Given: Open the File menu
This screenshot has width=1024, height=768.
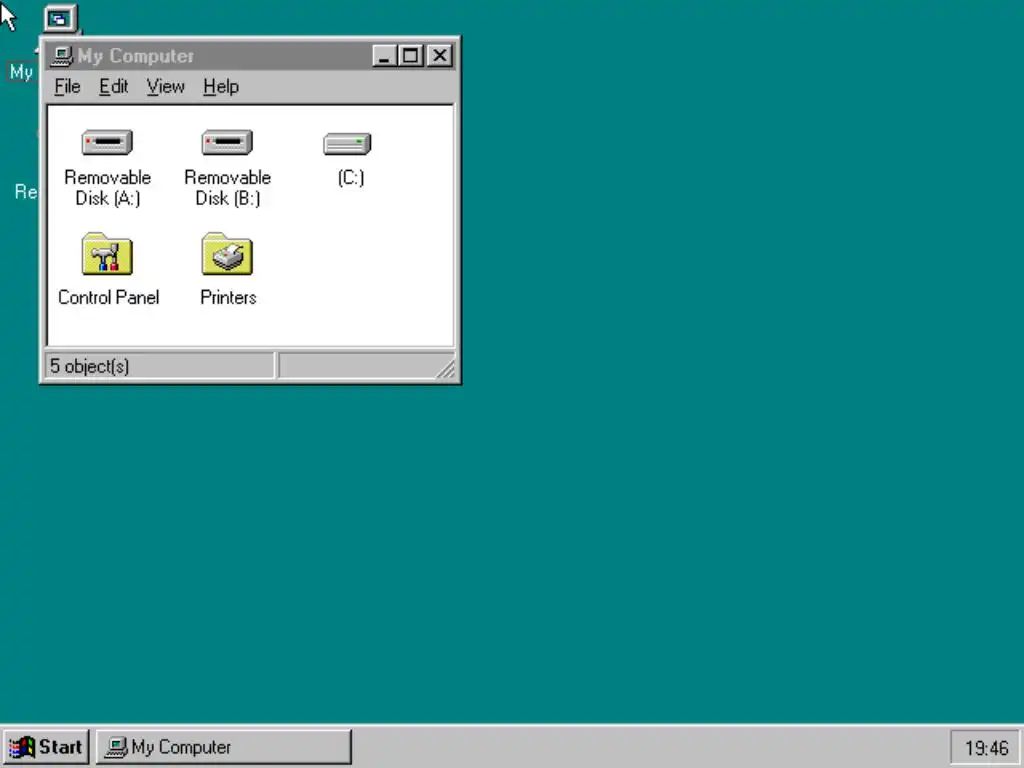Looking at the screenshot, I should [67, 86].
